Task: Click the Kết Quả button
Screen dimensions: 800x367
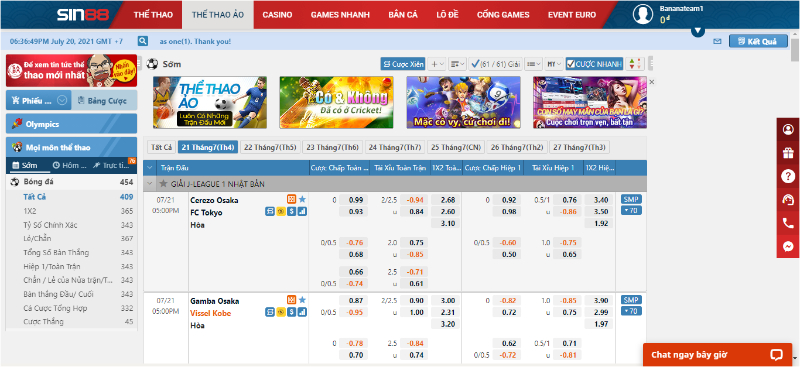Action: click(x=758, y=41)
